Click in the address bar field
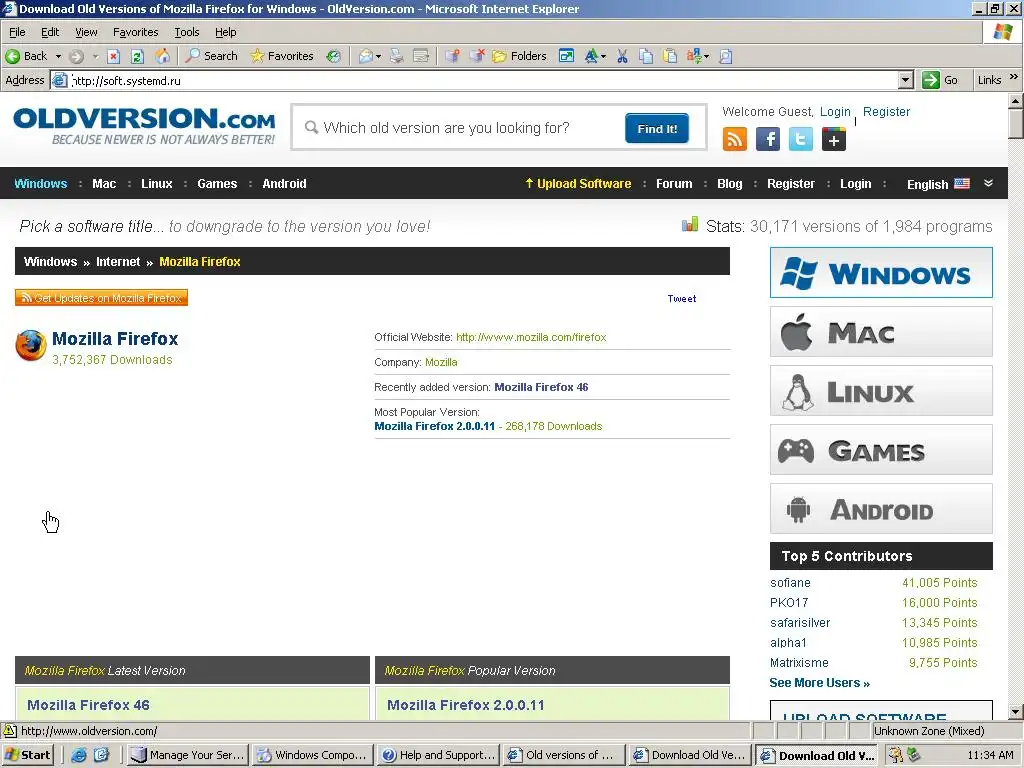The width and height of the screenshot is (1024, 768). [x=483, y=80]
